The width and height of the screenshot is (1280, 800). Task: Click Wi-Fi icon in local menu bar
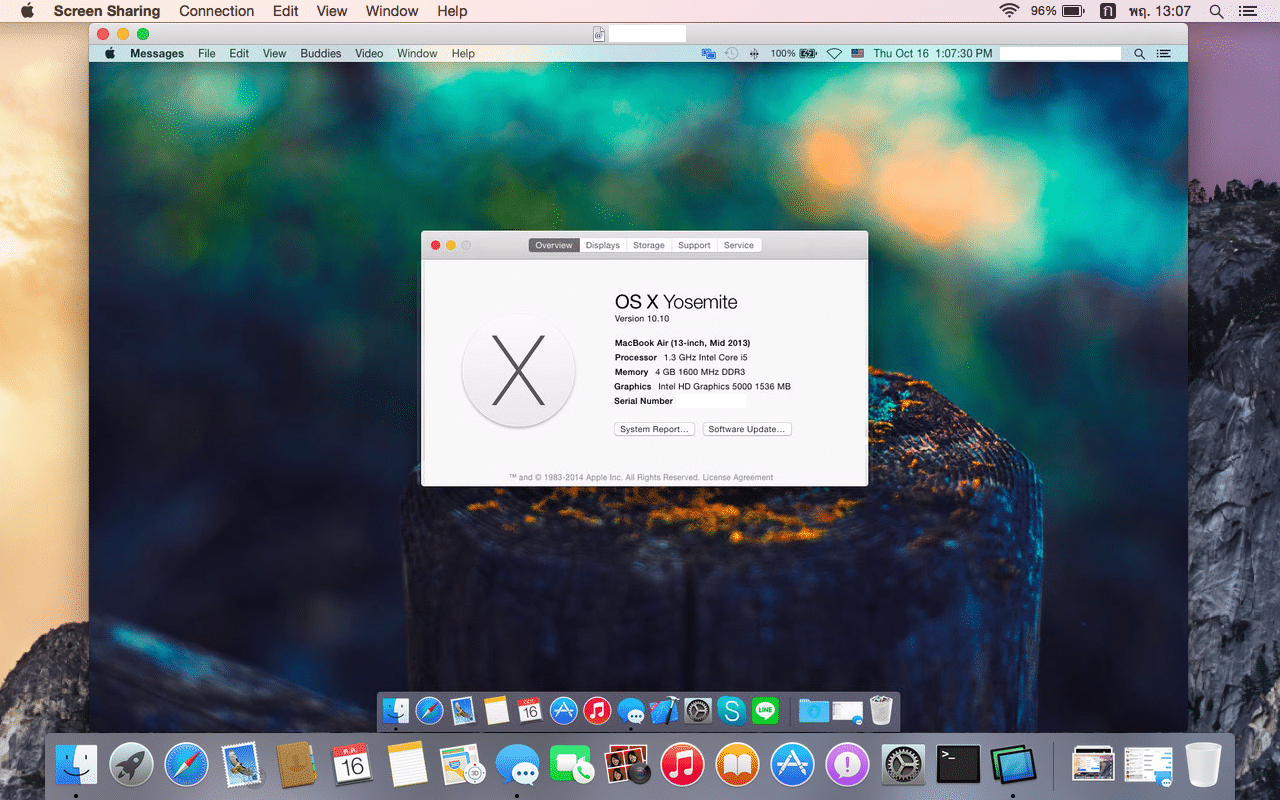(1010, 11)
